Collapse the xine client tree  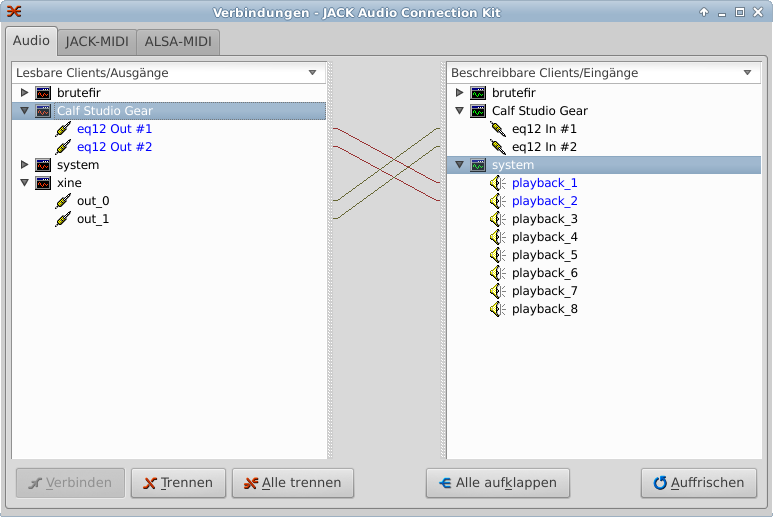(24, 183)
